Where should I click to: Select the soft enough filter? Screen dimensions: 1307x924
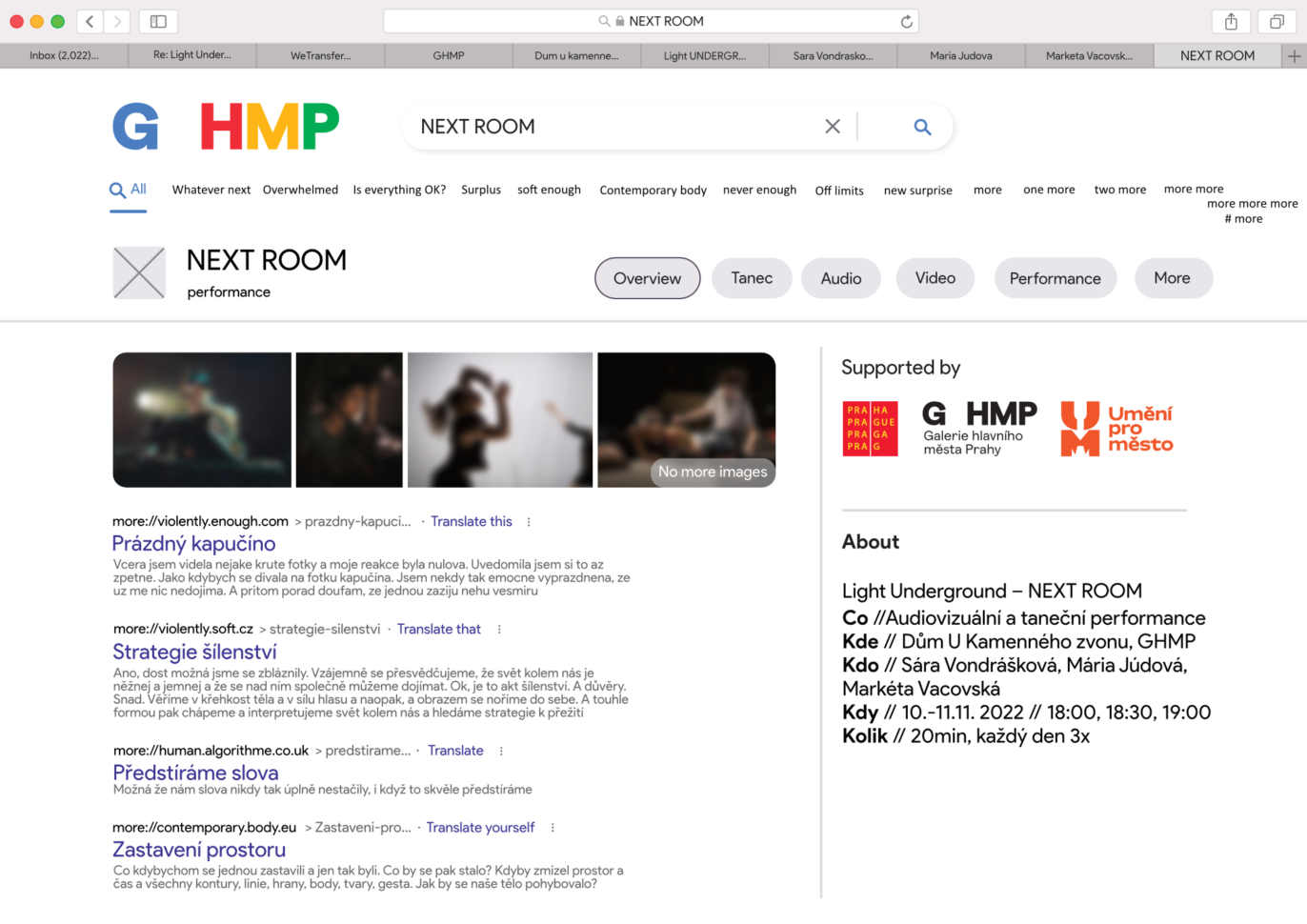tap(549, 190)
